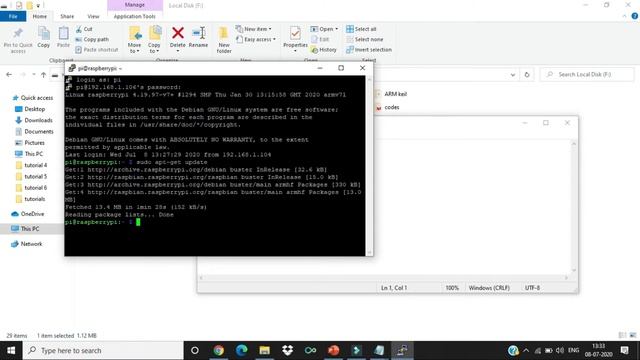Switch to the Share ribbon tab
Screen dimensions: 640x360
pos(67,16)
